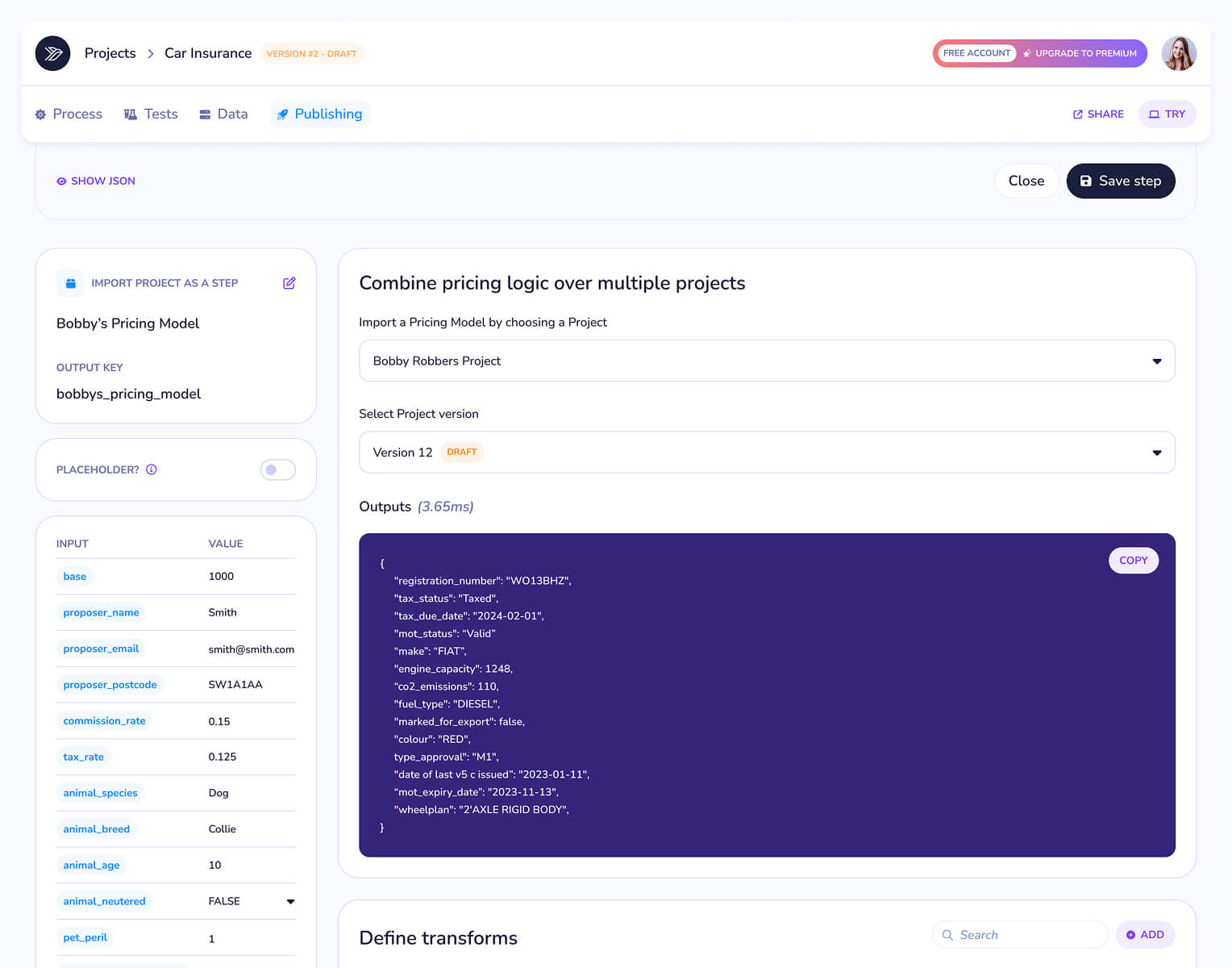Open the Version 12 project version dropdown
The image size is (1232, 968).
[767, 453]
